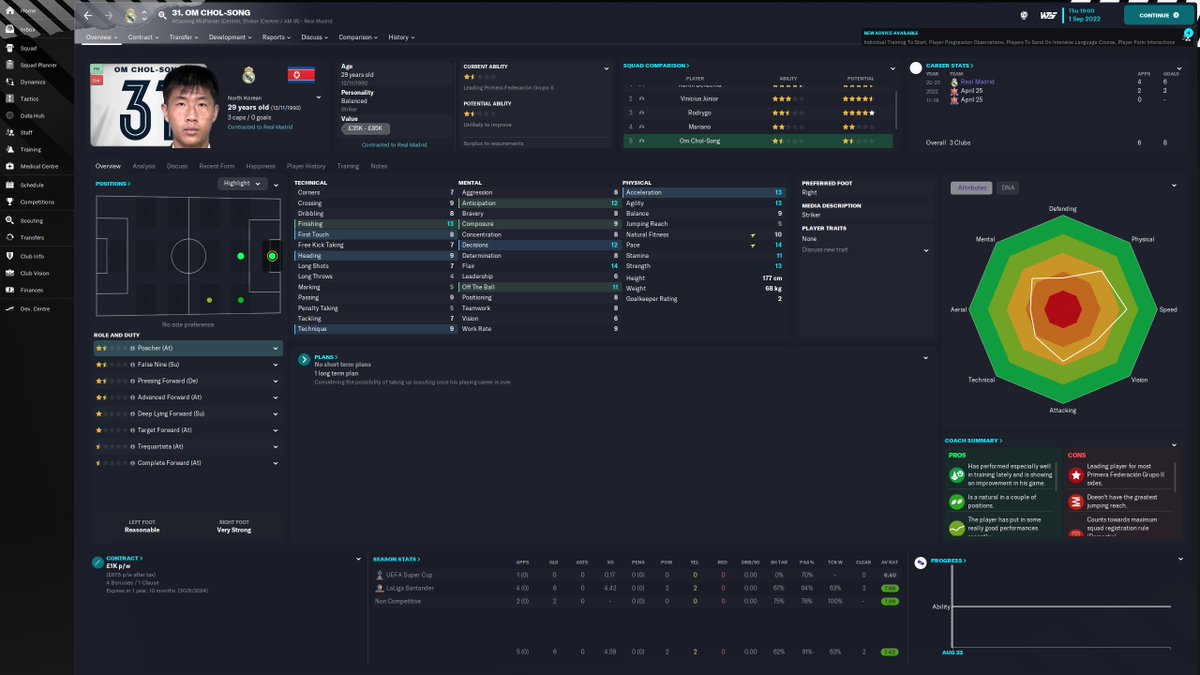Screen dimensions: 1200x675
Task: Open the Reports menu
Action: 277,37
